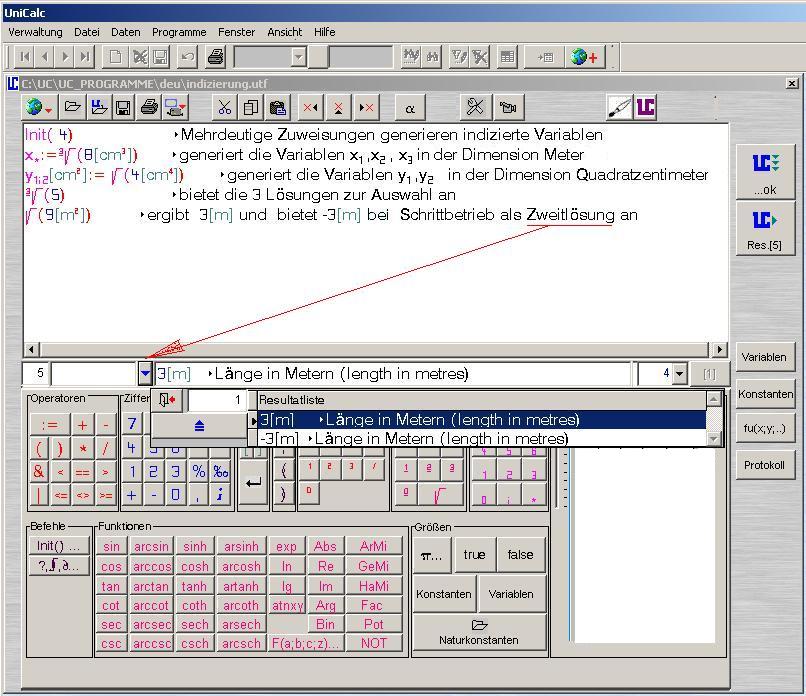Click the undo arrow in top toolbar
The height and width of the screenshot is (696, 806).
(x=188, y=57)
